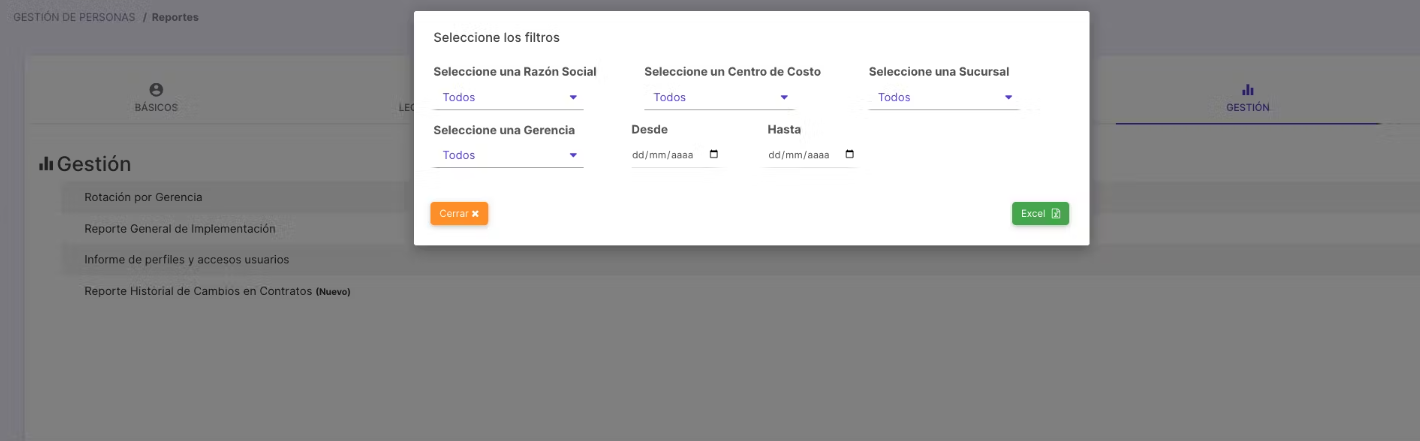This screenshot has height=441, width=1420.
Task: Click the Gestión heading chart icon
Action: tap(46, 164)
